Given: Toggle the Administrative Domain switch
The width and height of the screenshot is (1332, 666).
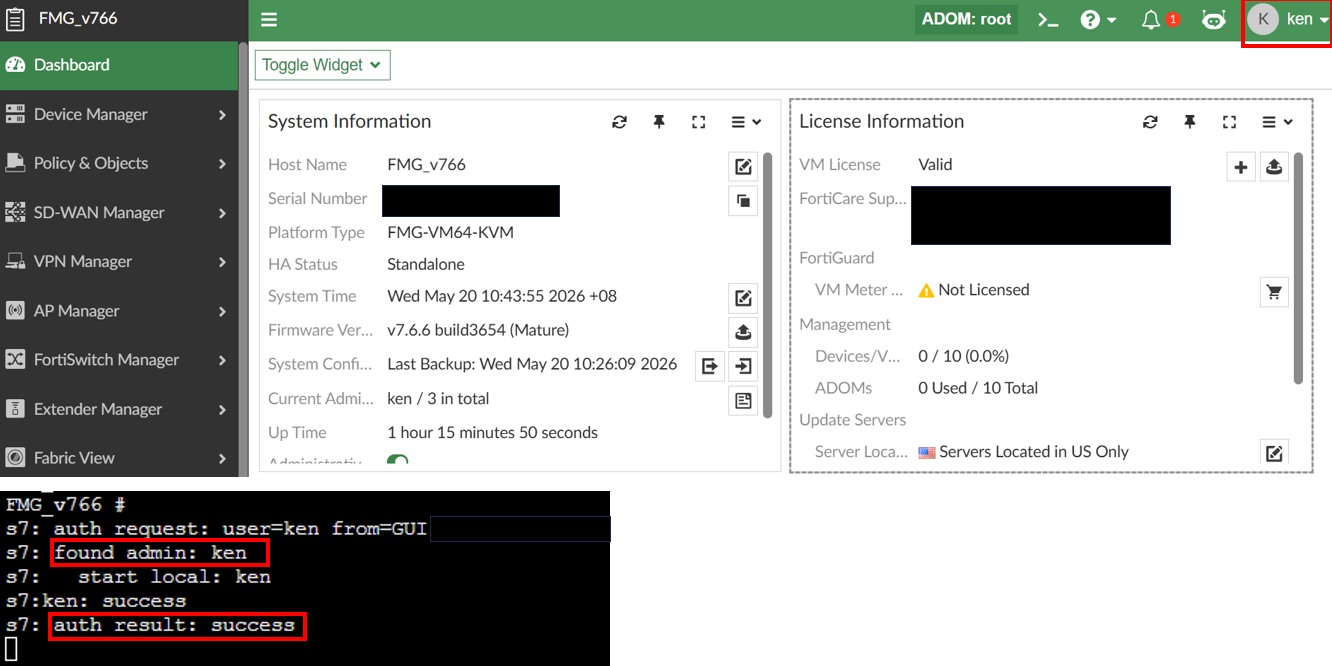Looking at the screenshot, I should click(398, 461).
